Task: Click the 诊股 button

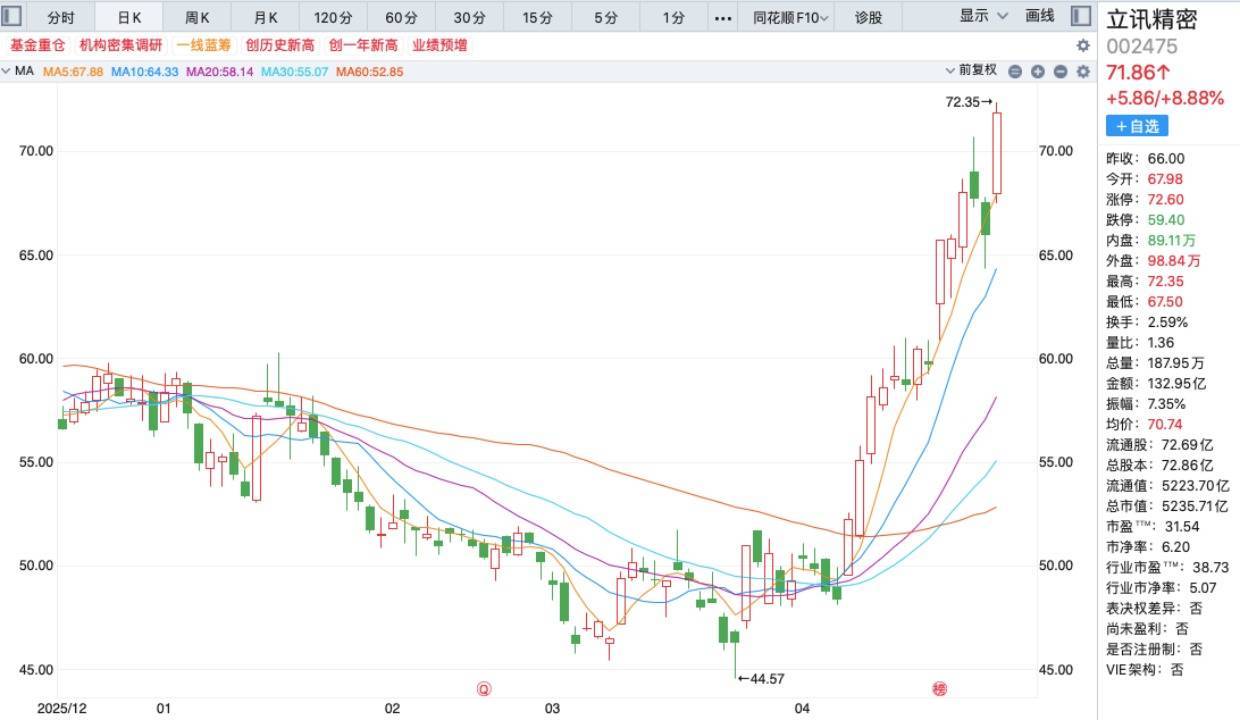Action: 869,17
